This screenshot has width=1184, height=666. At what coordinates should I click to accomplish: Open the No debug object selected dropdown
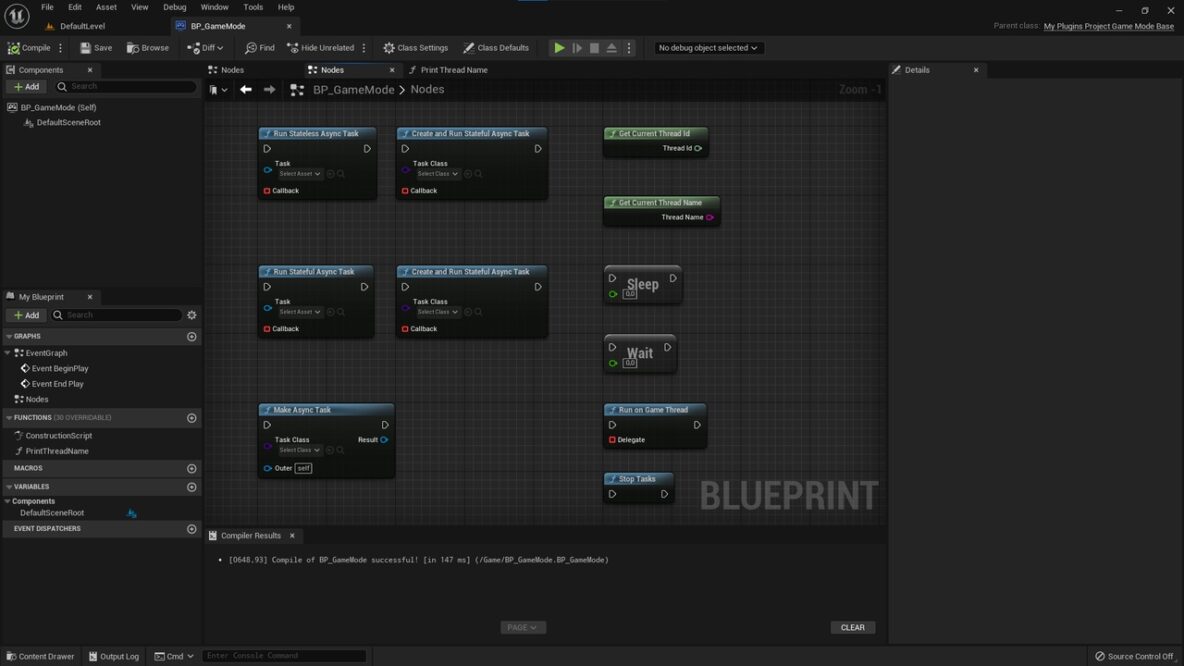point(708,47)
